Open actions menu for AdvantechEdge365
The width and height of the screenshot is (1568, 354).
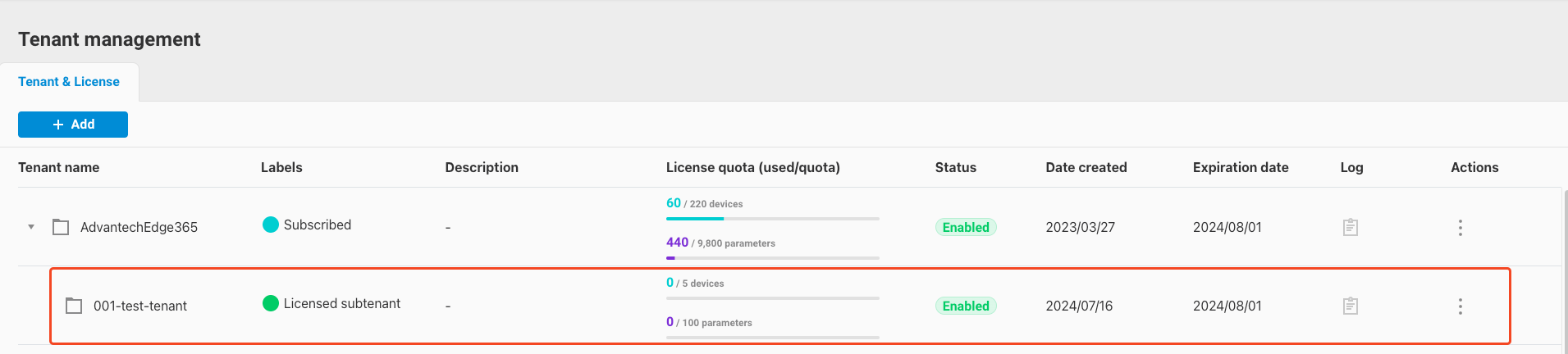coord(1460,227)
